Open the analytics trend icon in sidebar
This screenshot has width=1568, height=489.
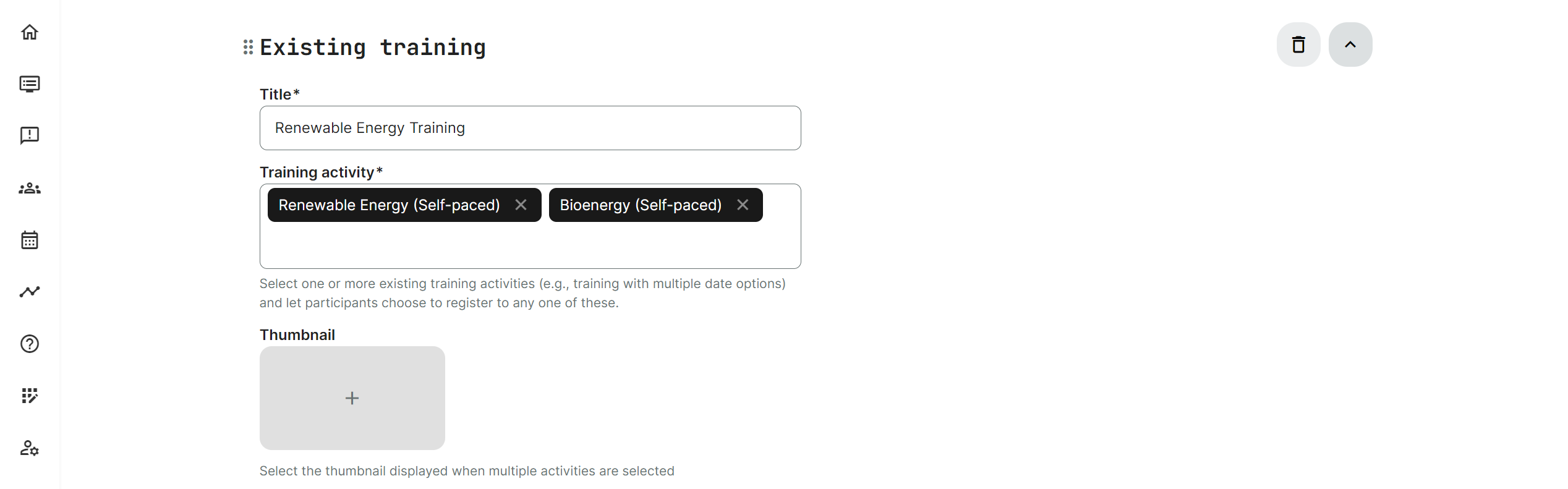tap(30, 291)
